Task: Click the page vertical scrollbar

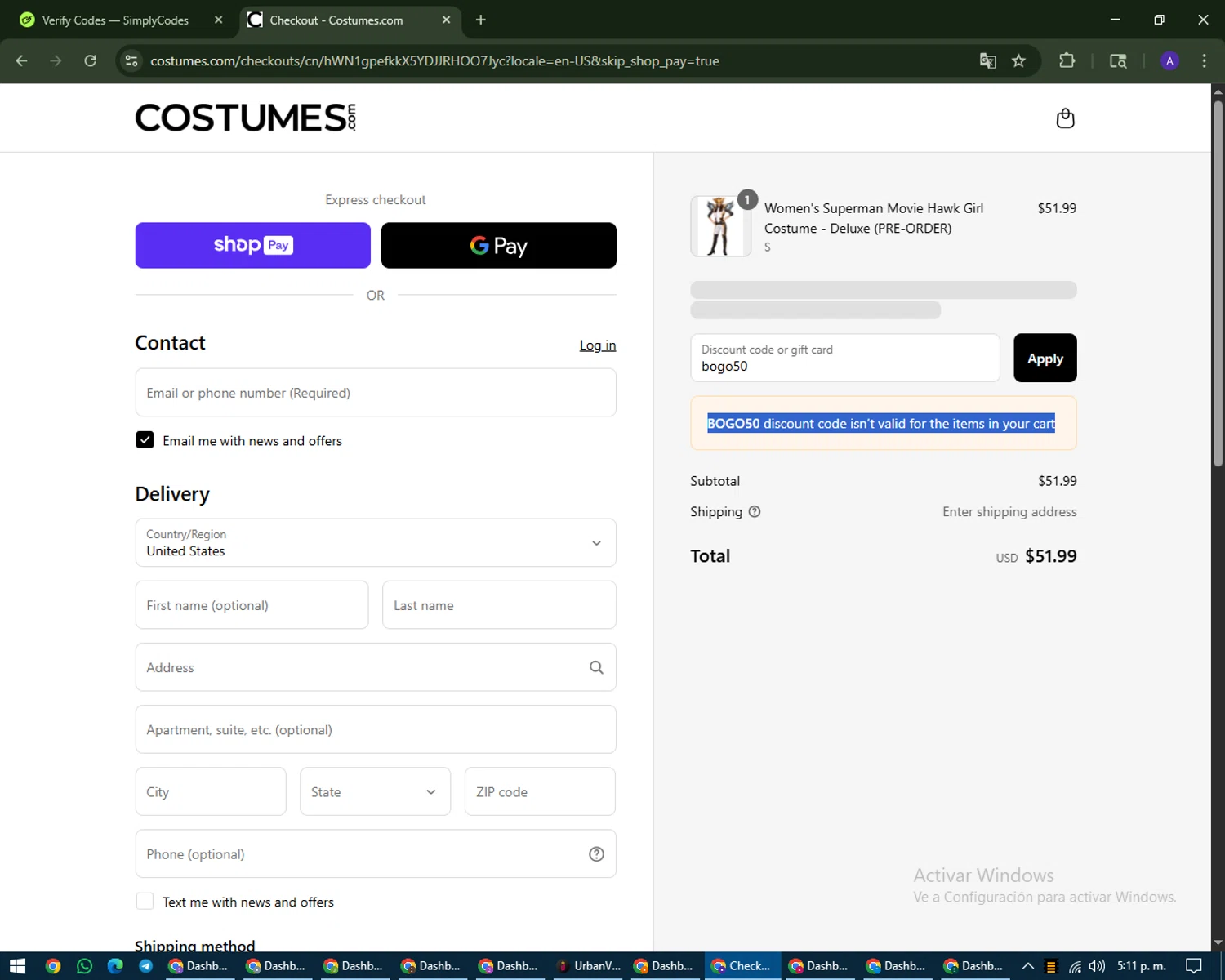Action: (1218, 282)
